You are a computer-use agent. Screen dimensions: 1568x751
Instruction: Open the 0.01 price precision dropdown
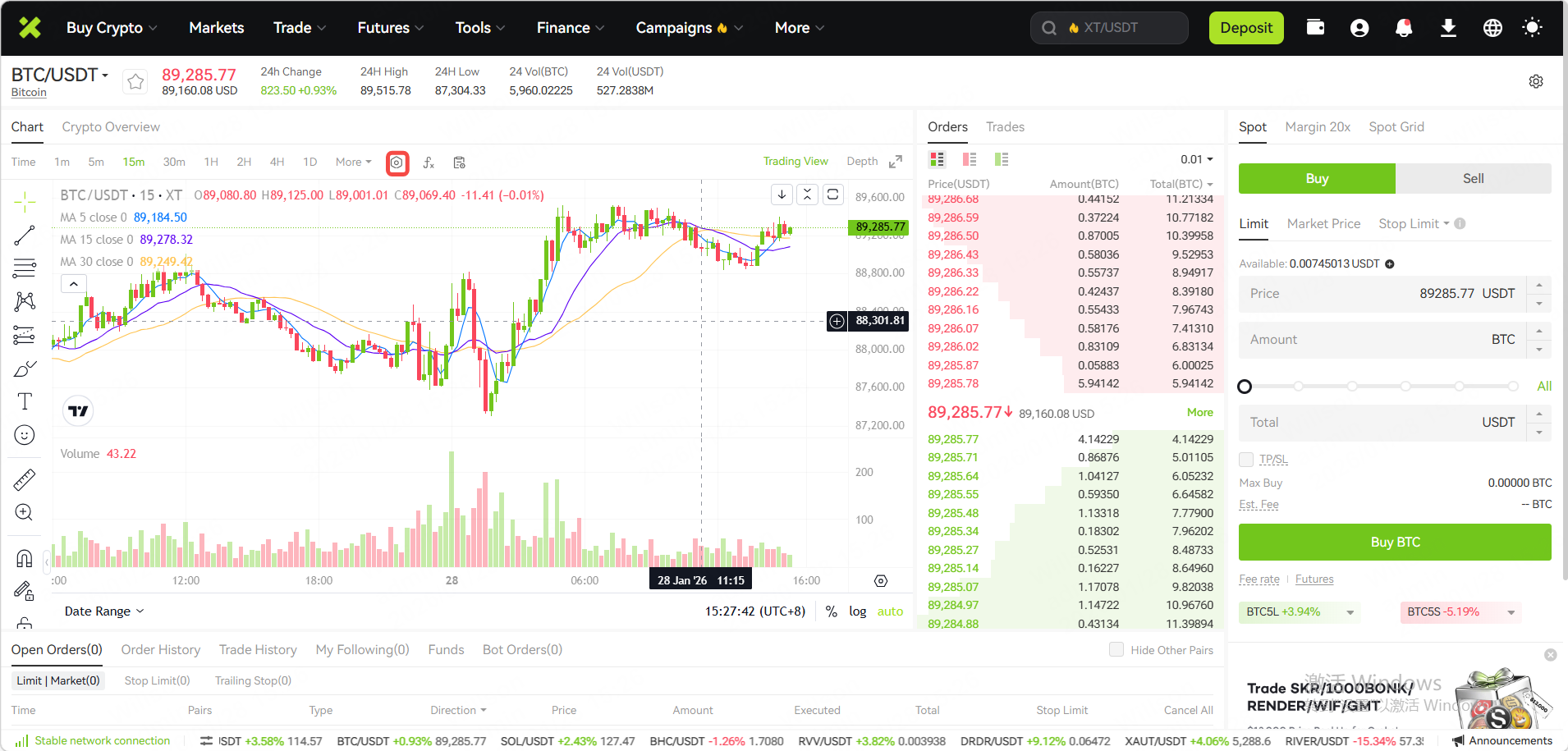[x=1196, y=159]
